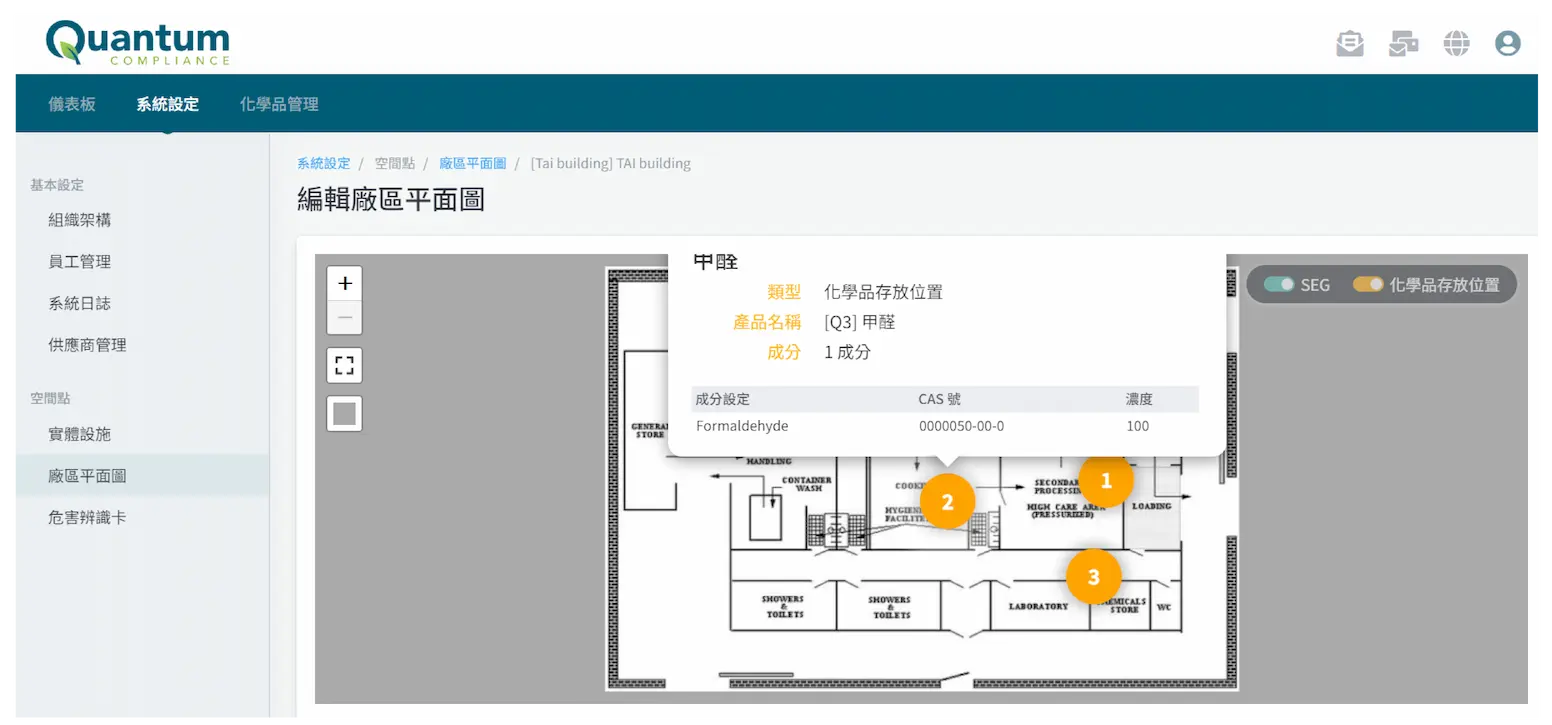Viewport: 1552px width, 725px height.
Task: Select the fullscreen view icon
Action: click(x=344, y=365)
